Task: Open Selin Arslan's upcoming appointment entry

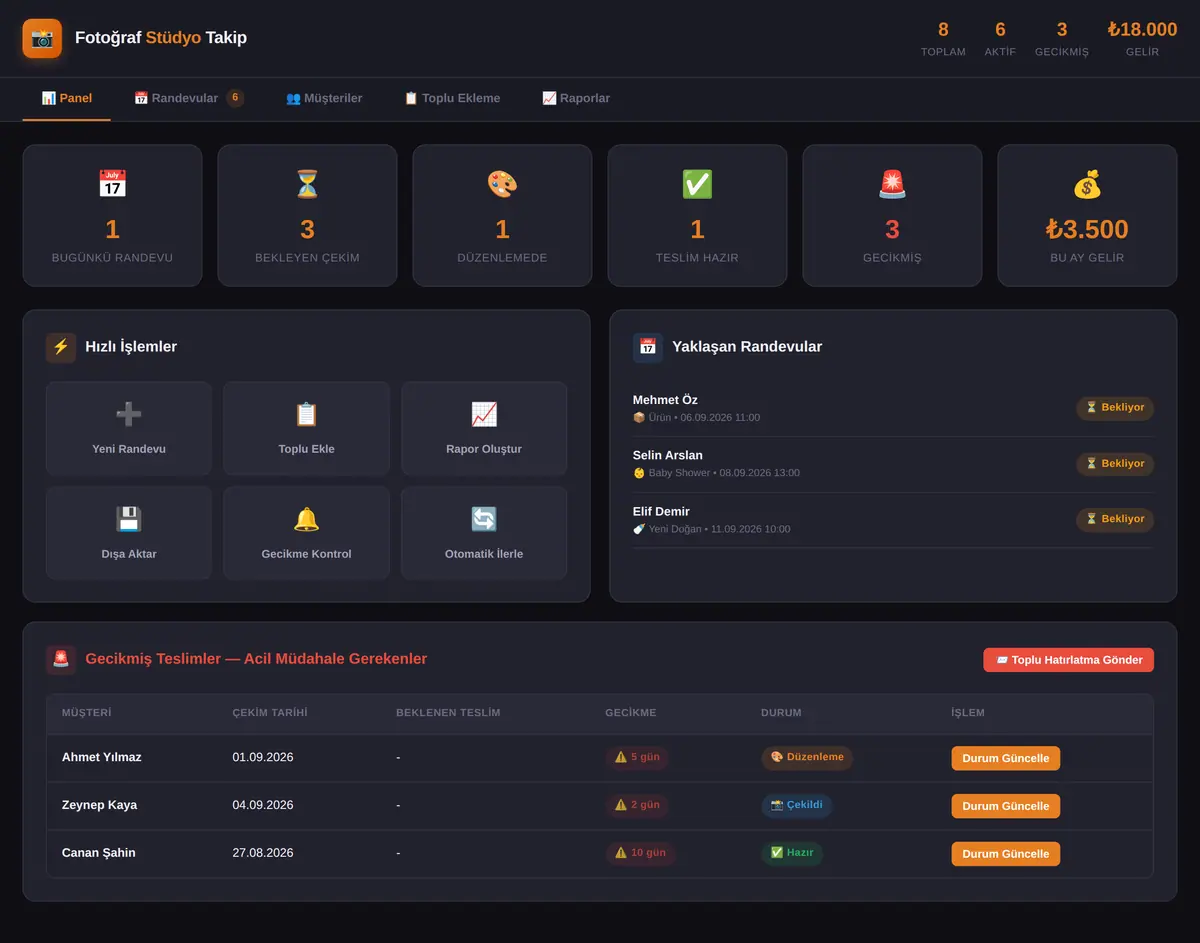Action: click(893, 464)
